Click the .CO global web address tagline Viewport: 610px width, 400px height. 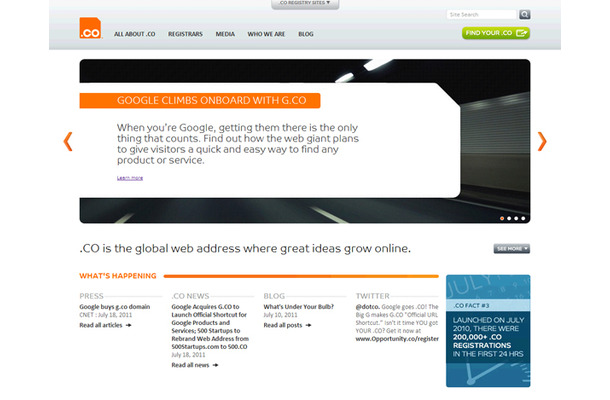pyautogui.click(x=245, y=248)
